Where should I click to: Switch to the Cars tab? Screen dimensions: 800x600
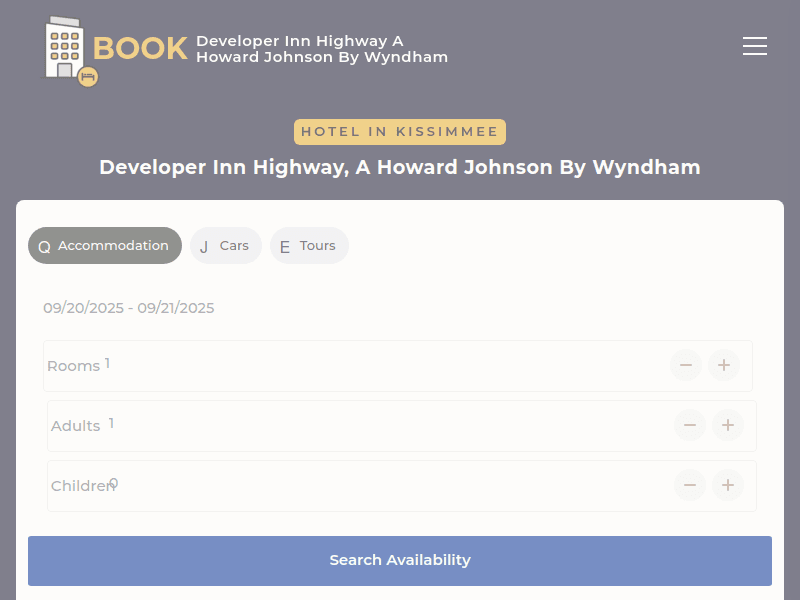[226, 246]
